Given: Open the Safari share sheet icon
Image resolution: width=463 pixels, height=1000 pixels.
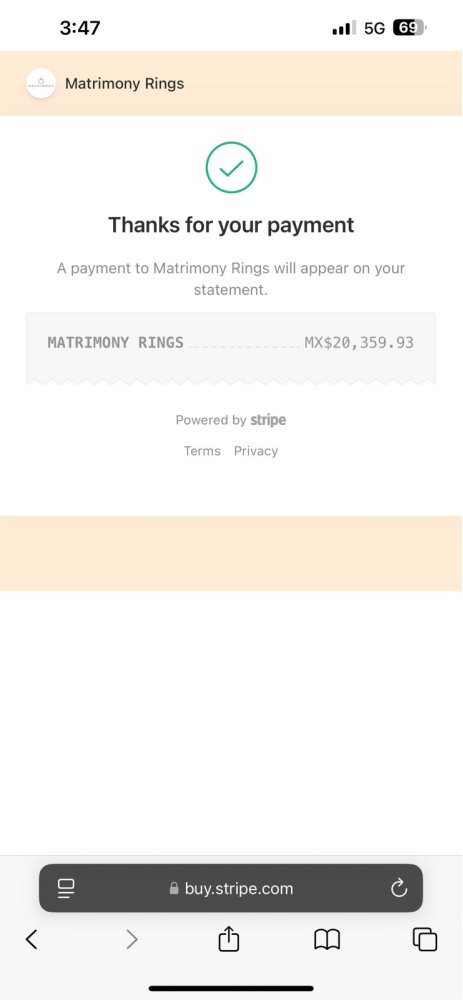Looking at the screenshot, I should [x=228, y=938].
